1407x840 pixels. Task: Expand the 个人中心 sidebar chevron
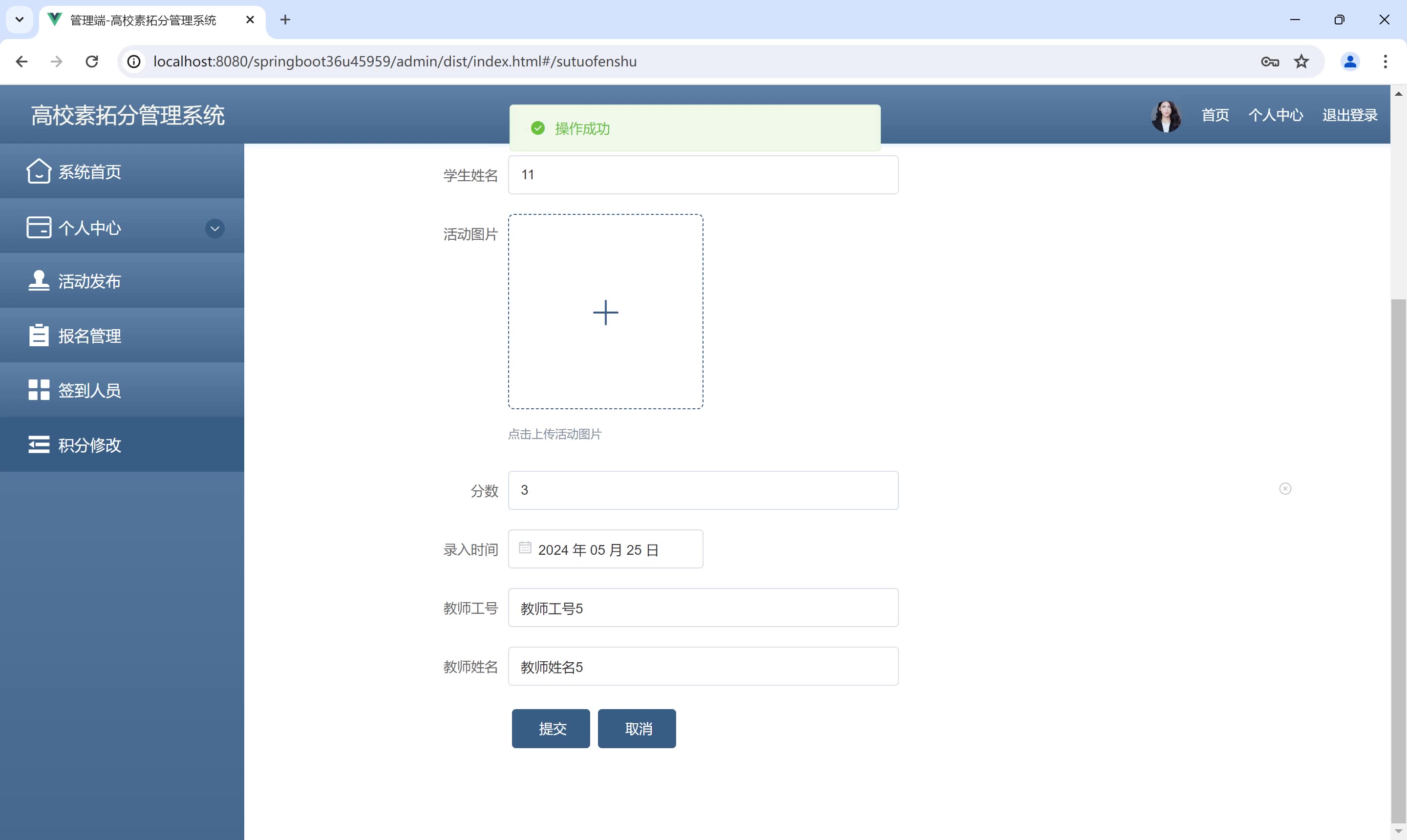(214, 228)
